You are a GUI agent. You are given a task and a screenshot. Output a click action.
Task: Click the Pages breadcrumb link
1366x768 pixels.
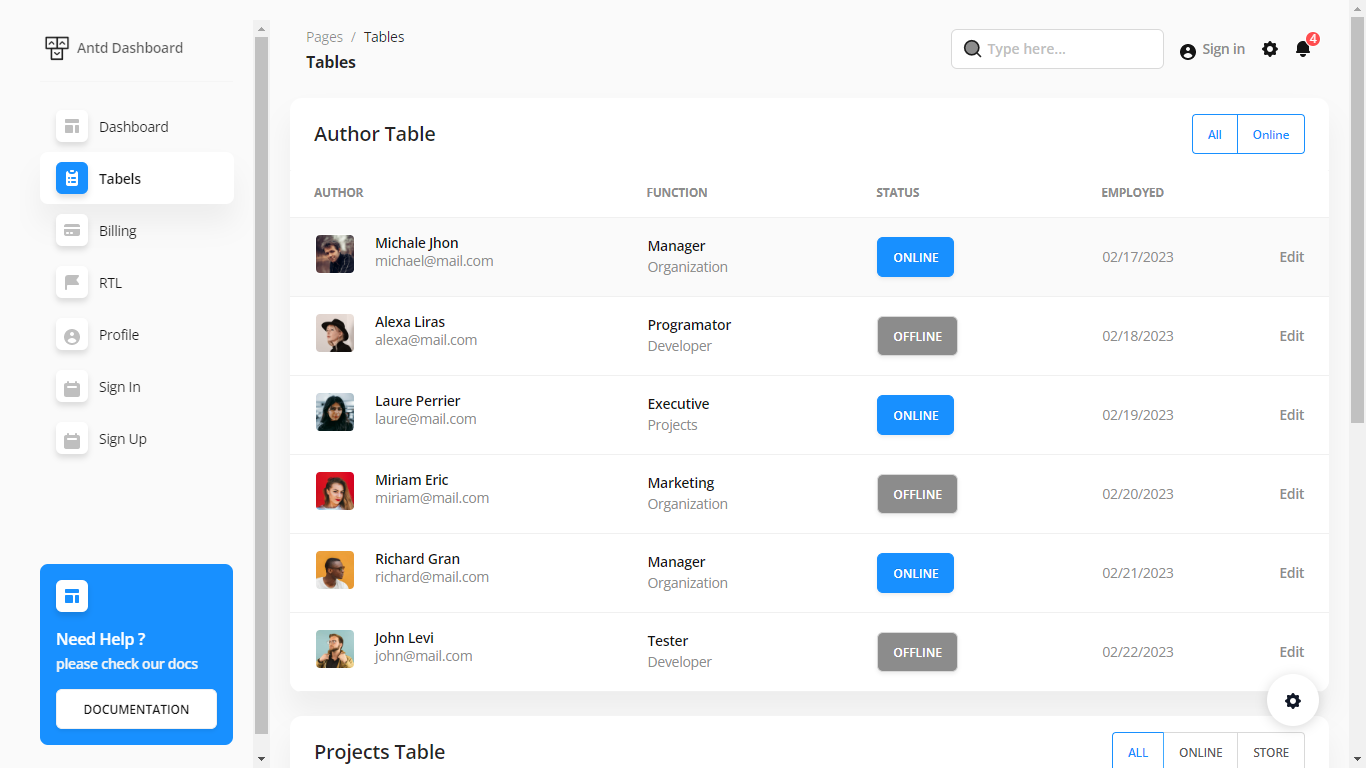click(324, 37)
